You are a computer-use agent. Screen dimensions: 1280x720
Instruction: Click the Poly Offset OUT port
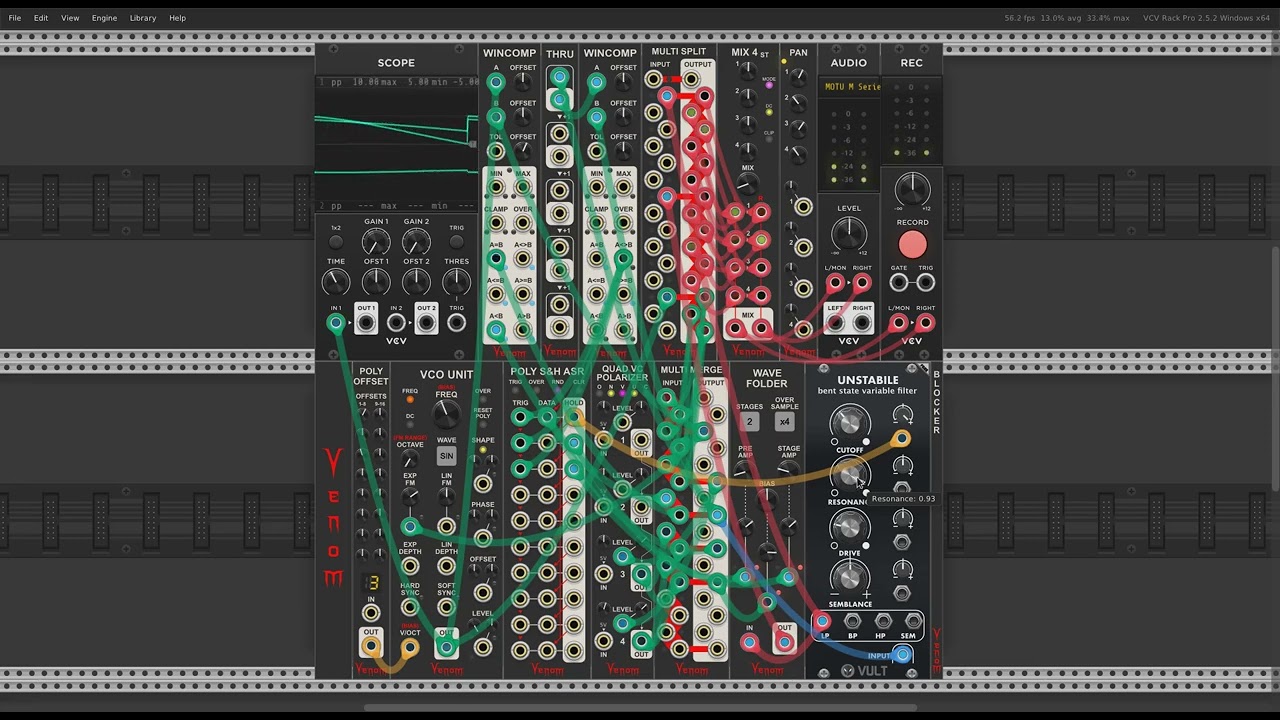(x=371, y=647)
